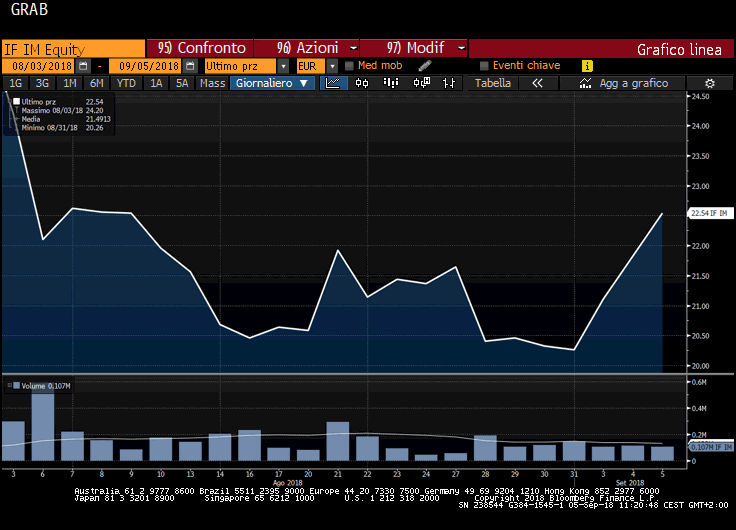
Task: Click the Volume legend color swatch
Action: 15,384
